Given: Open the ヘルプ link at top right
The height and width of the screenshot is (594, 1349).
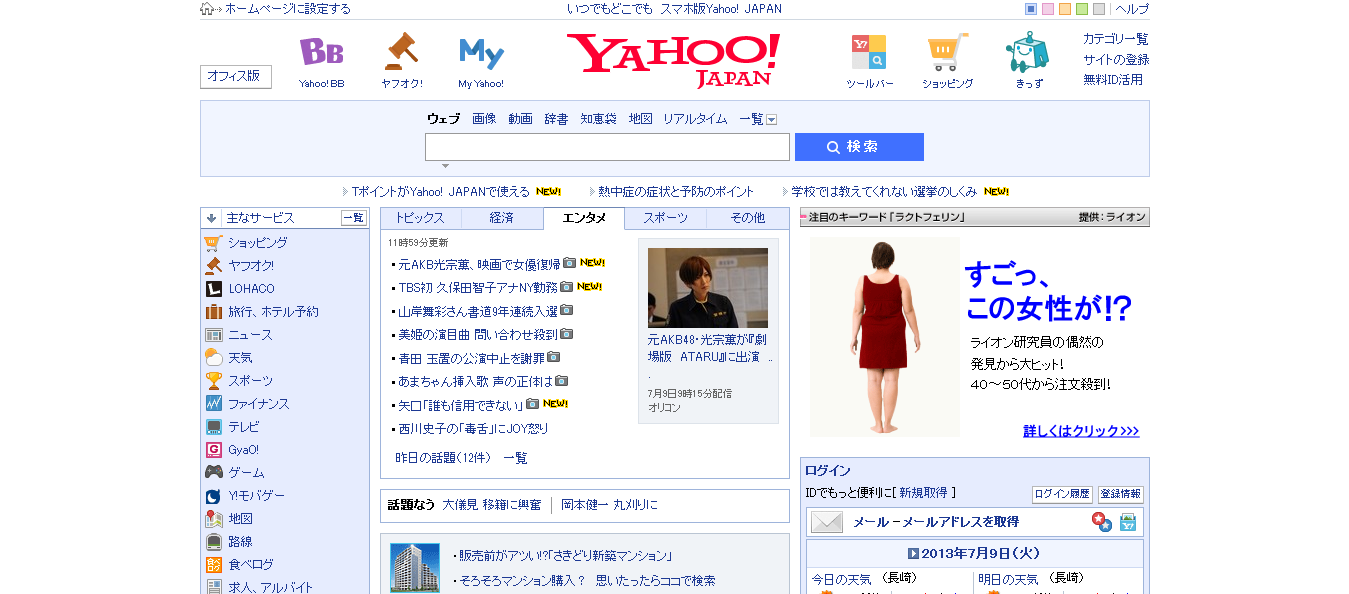Looking at the screenshot, I should pos(1132,9).
